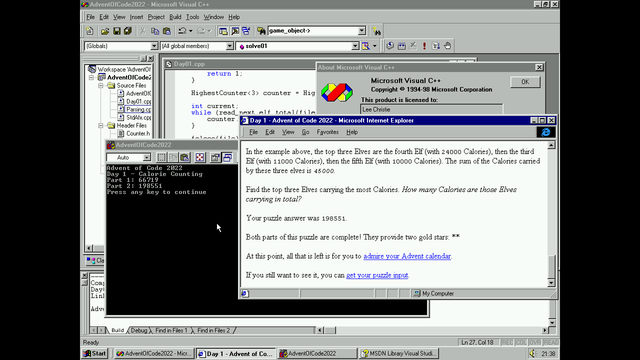Open the Undo history dropdown arrow

click(x=191, y=31)
